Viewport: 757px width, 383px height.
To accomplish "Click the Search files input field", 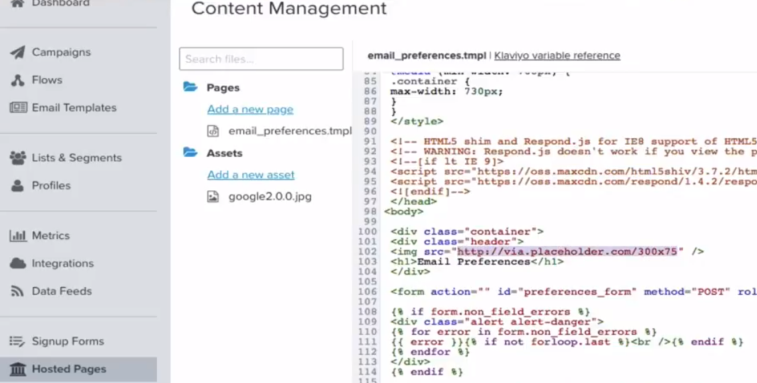I will click(x=261, y=59).
